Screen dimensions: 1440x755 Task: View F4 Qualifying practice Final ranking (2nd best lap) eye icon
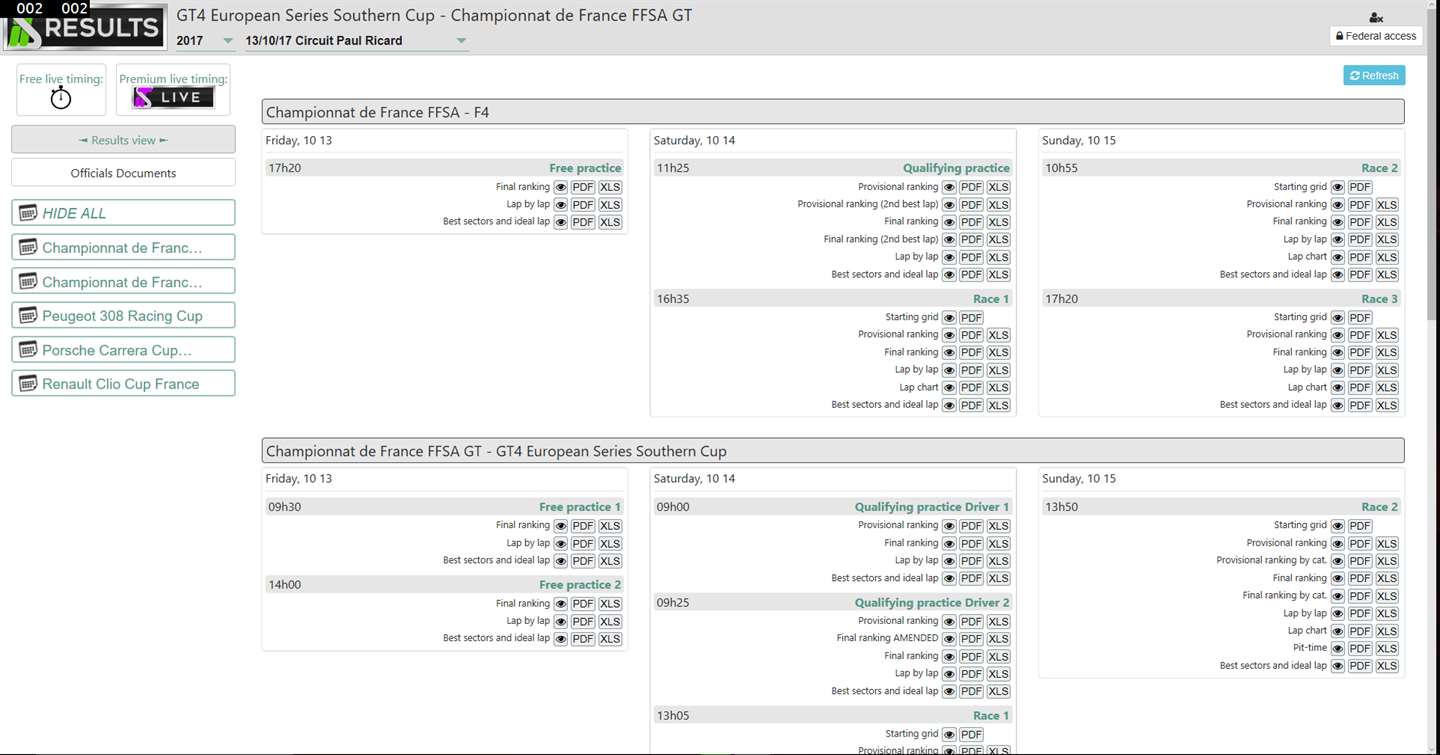pos(949,240)
